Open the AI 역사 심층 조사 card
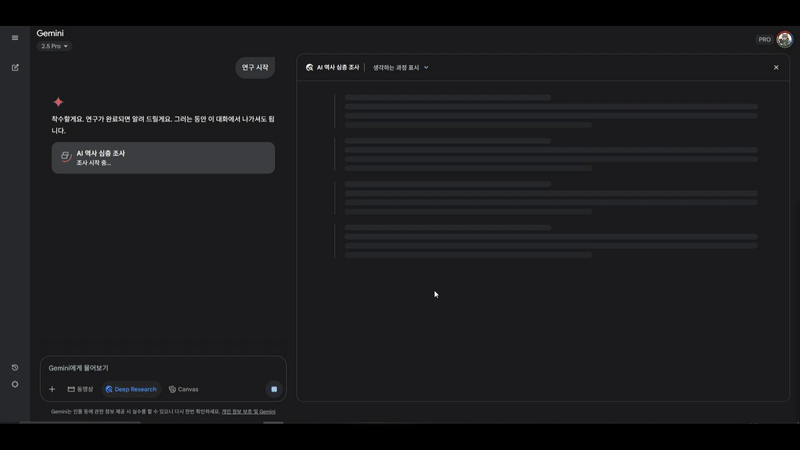The height and width of the screenshot is (450, 800). (x=163, y=158)
